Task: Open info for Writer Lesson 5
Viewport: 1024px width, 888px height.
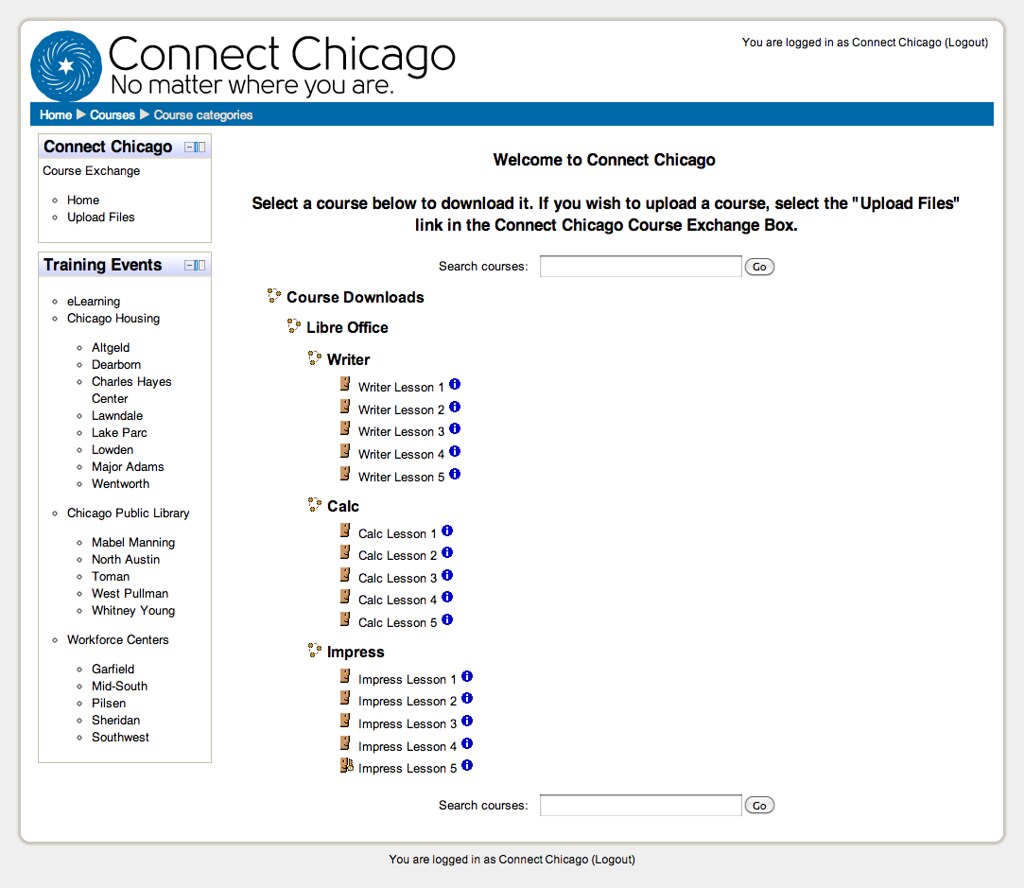Action: tap(455, 474)
